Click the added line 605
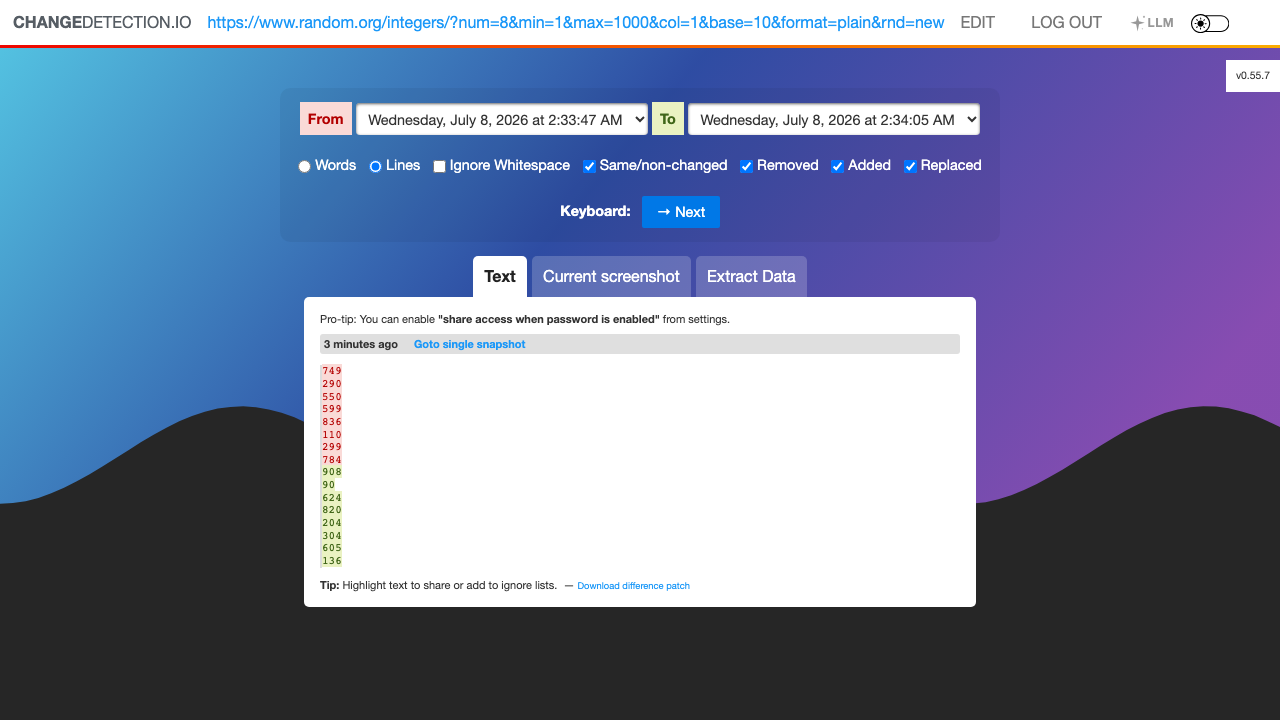1280x720 pixels. click(x=332, y=548)
